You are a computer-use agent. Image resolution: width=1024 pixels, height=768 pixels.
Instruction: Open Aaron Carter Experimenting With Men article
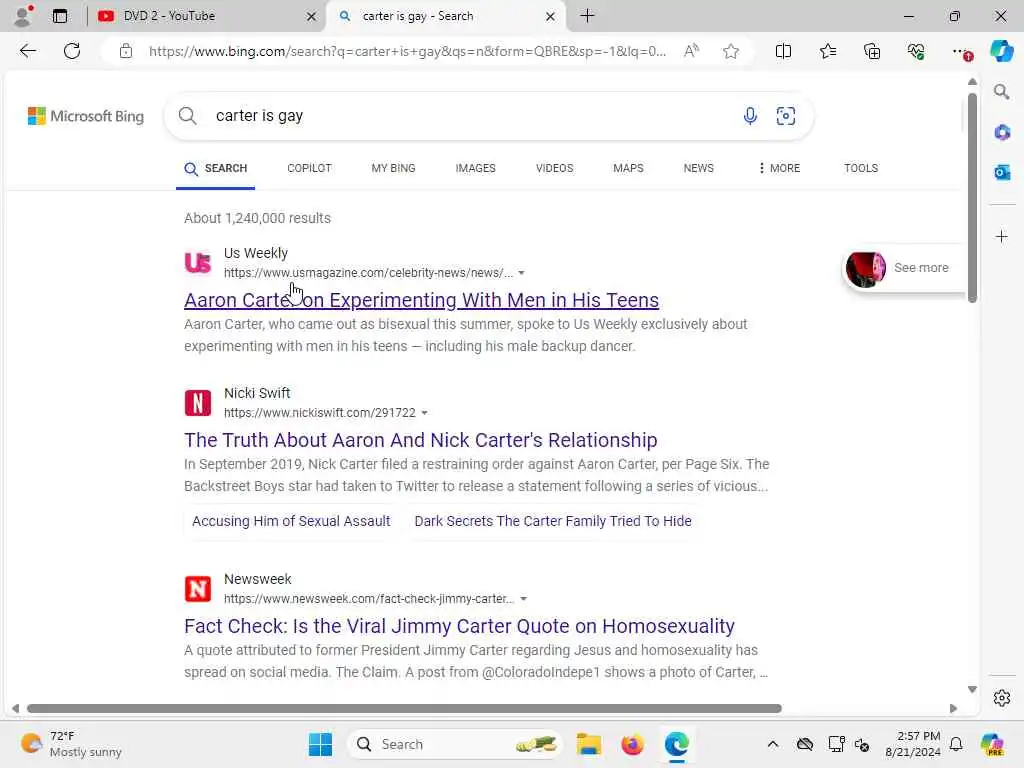click(x=421, y=300)
